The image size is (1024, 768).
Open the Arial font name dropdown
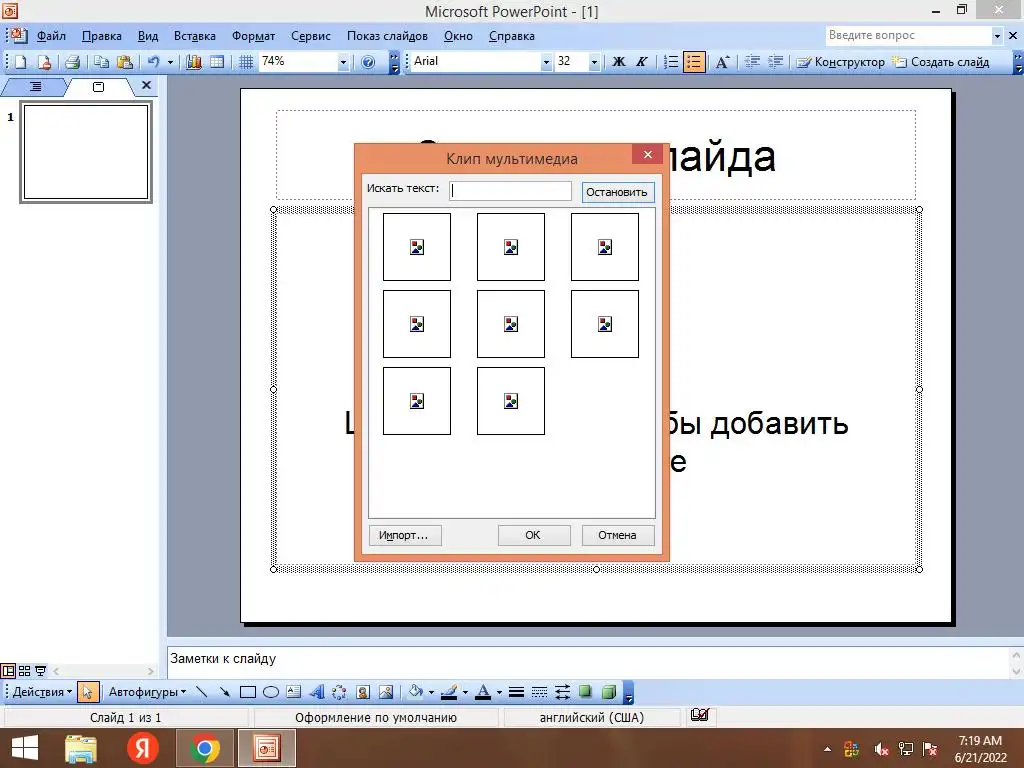tap(546, 62)
